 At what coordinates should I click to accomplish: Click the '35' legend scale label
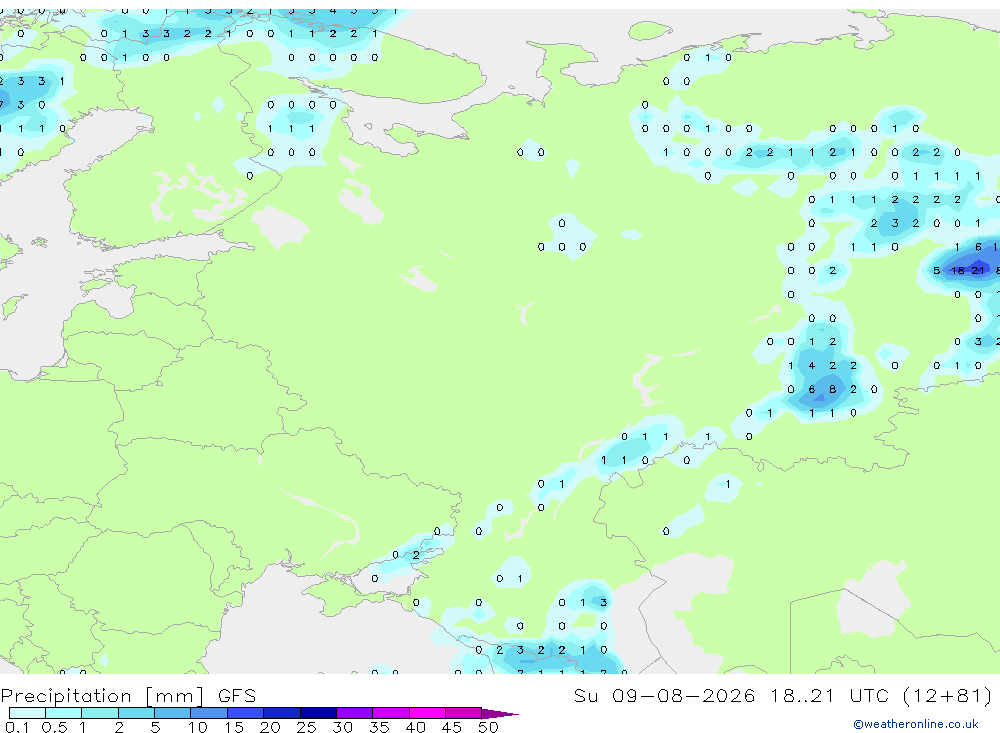pyautogui.click(x=379, y=727)
